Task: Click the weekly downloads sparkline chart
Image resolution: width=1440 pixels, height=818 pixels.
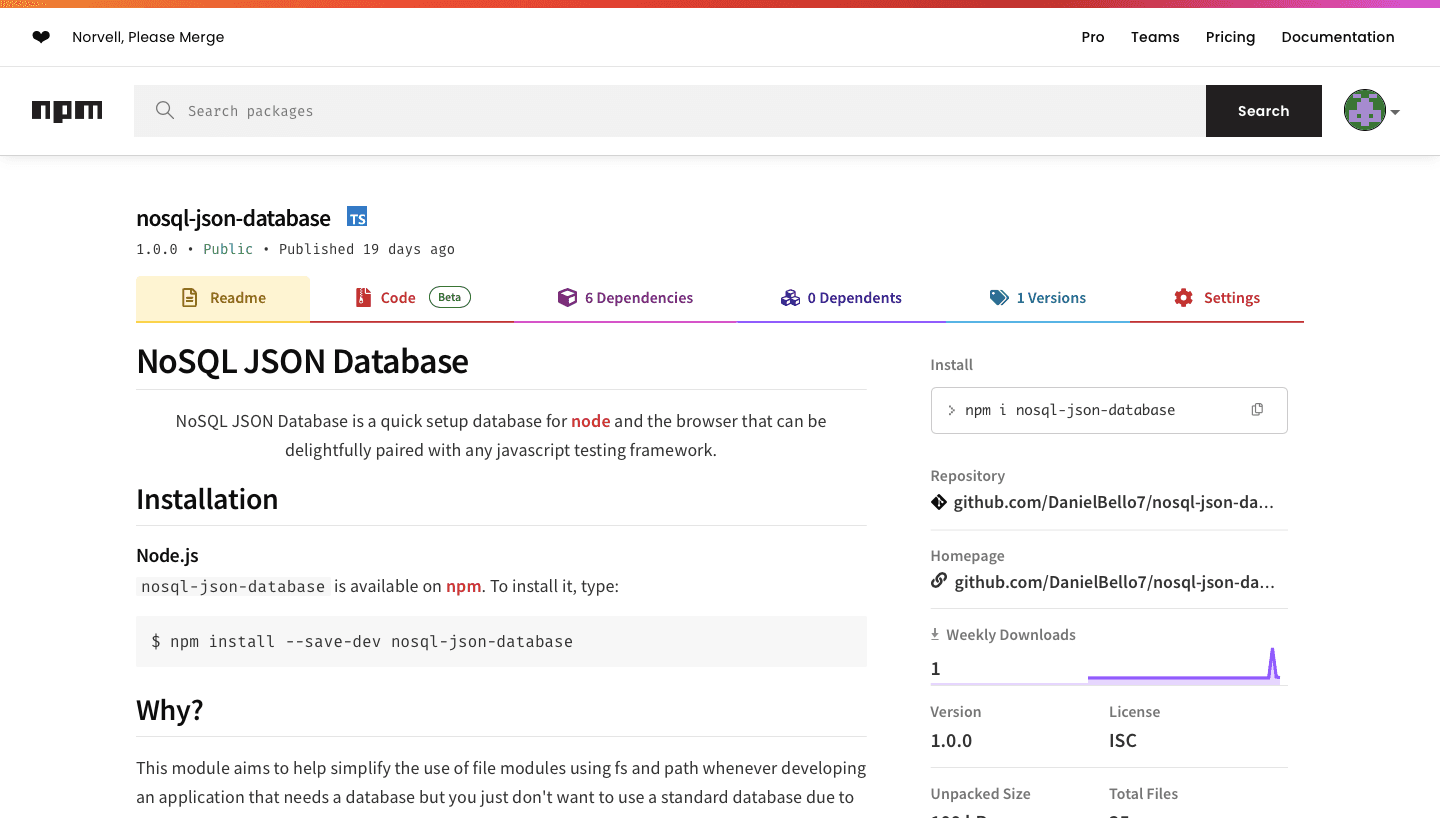Action: 1183,667
